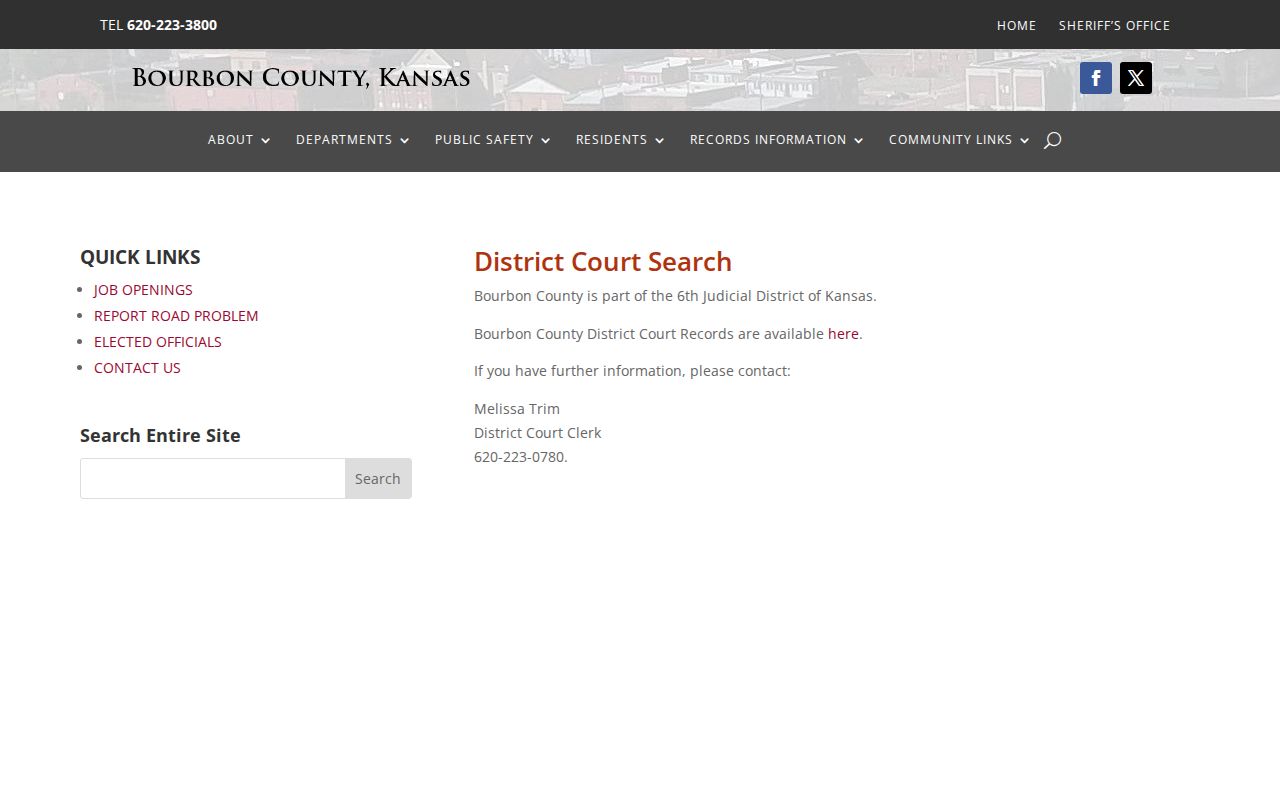Expand the Community Links menu
1280x800 pixels.
point(959,140)
